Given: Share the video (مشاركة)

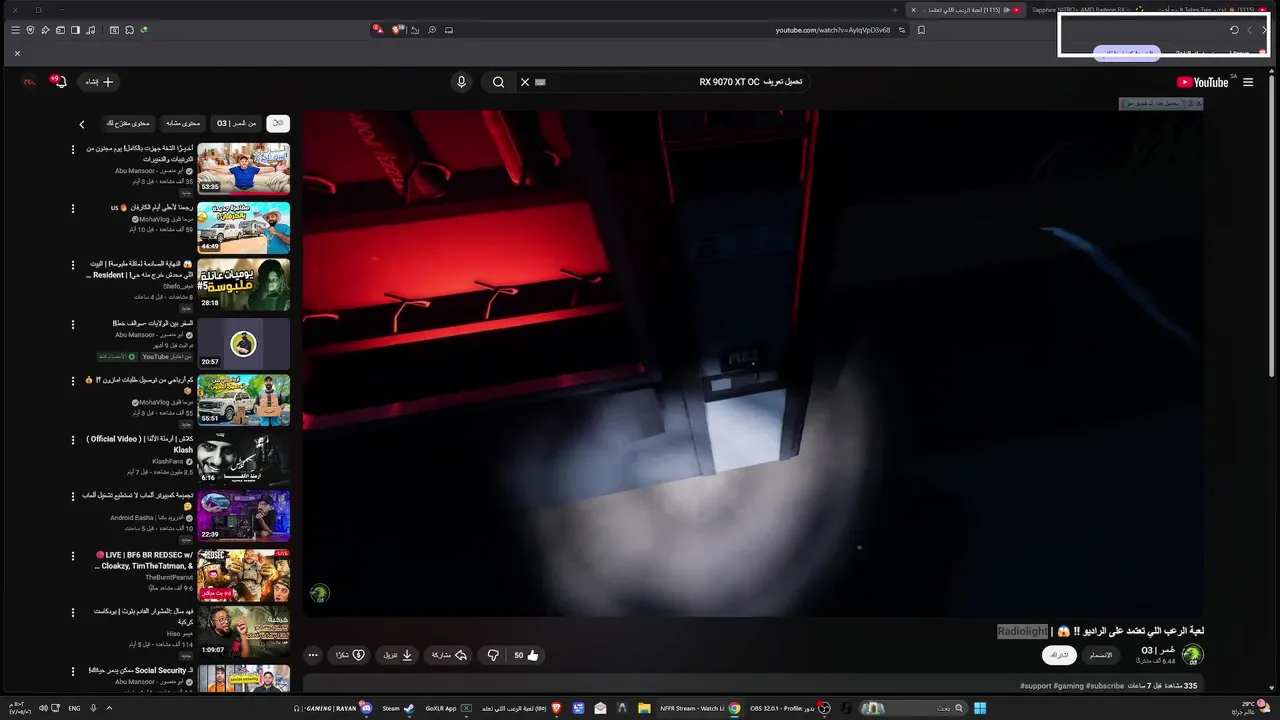Looking at the screenshot, I should pos(449,655).
